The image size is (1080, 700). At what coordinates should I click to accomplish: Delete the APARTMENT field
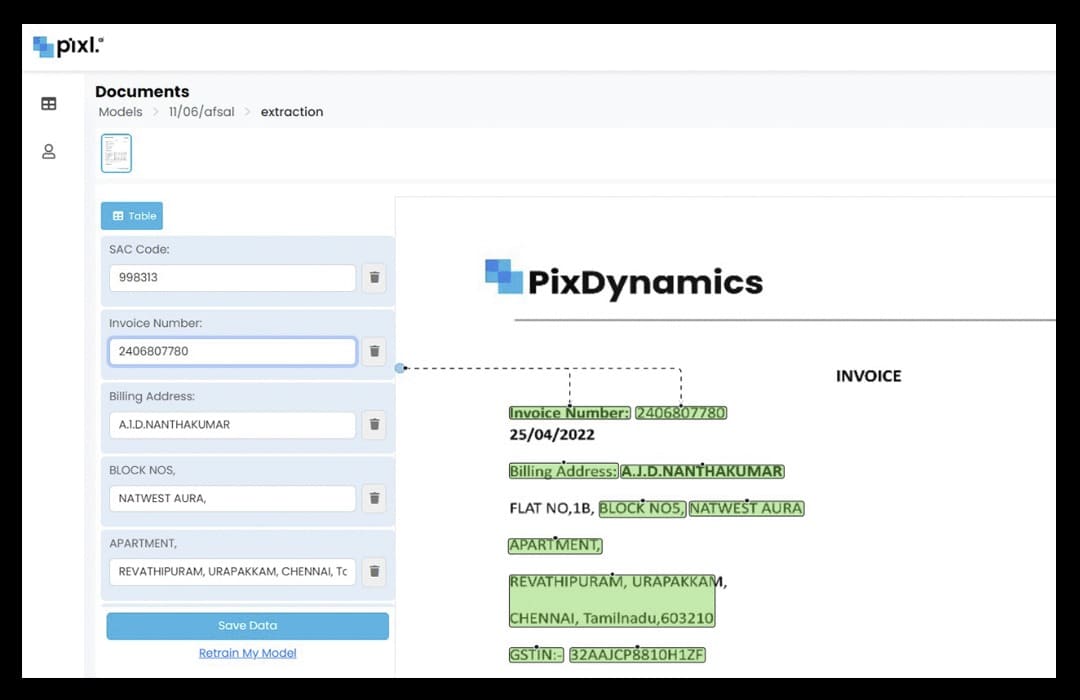(375, 571)
